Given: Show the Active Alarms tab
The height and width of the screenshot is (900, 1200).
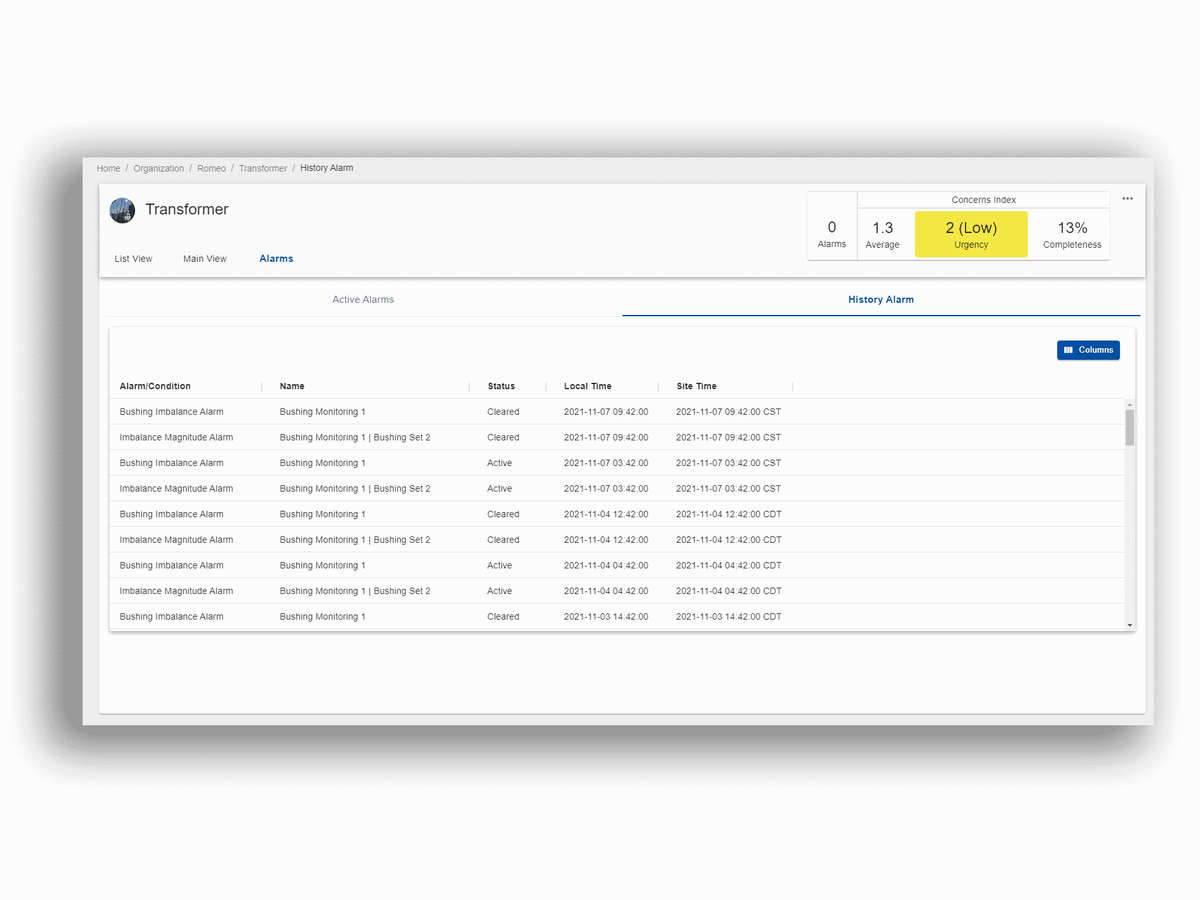Looking at the screenshot, I should pos(363,300).
